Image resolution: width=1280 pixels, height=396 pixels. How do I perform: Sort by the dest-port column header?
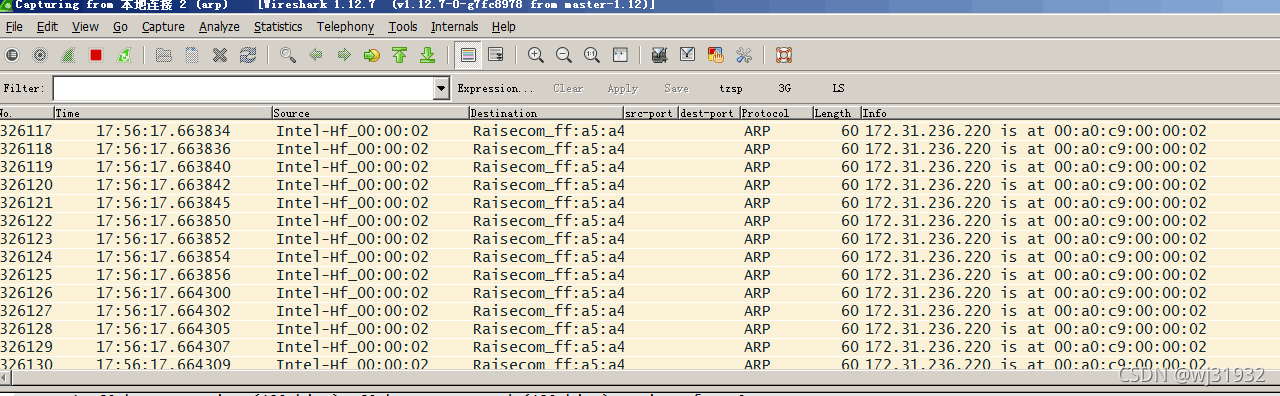click(709, 113)
